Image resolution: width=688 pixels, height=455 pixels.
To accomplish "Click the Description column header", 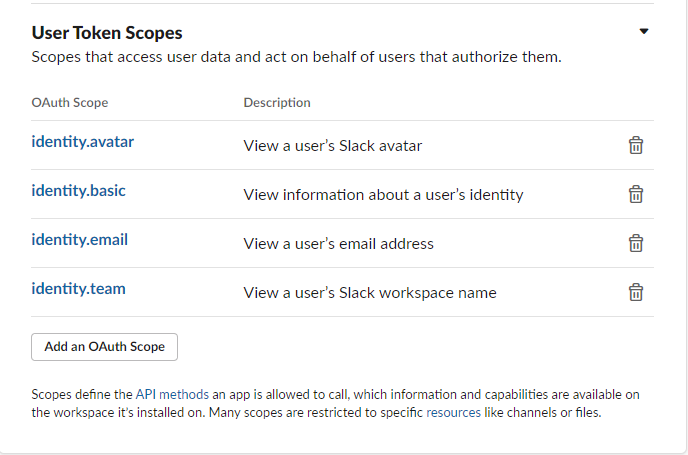I will pyautogui.click(x=277, y=103).
